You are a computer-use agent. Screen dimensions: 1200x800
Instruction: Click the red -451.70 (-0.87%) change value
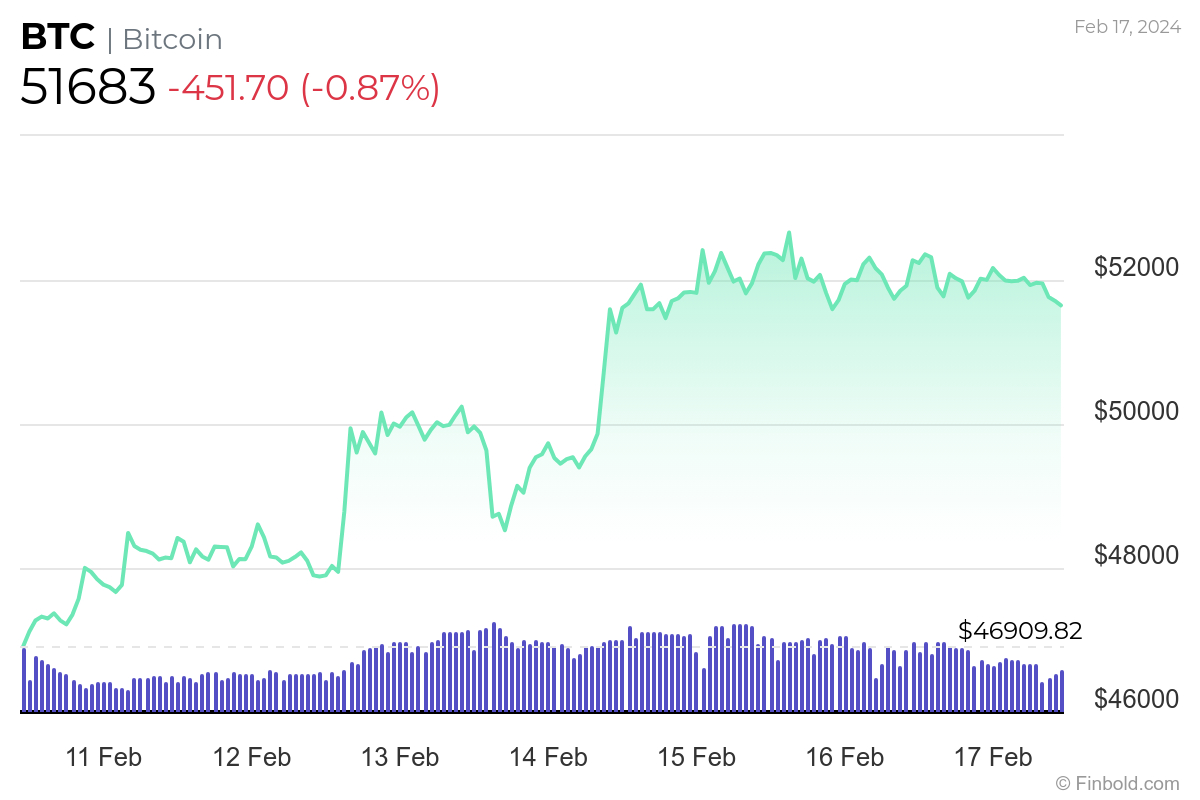304,89
